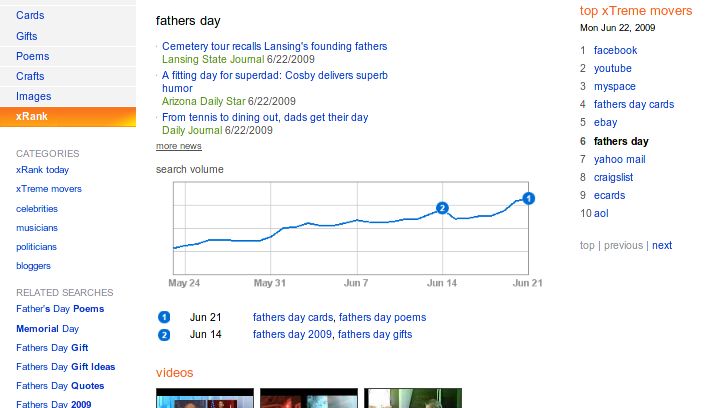The width and height of the screenshot is (725, 408).
Task: Click the facebook mover link
Action: point(615,50)
